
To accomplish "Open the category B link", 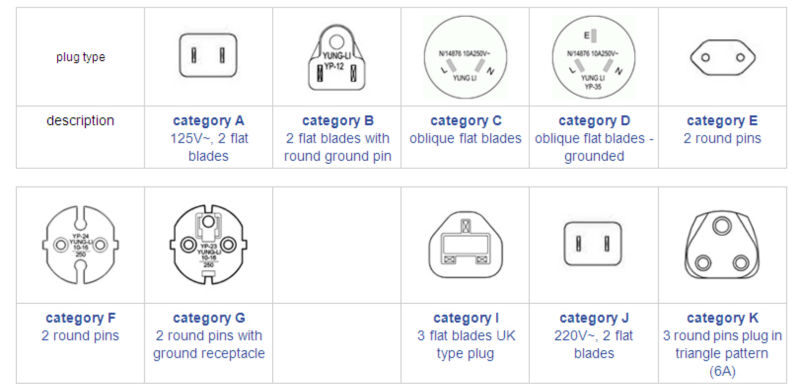I will pyautogui.click(x=338, y=121).
